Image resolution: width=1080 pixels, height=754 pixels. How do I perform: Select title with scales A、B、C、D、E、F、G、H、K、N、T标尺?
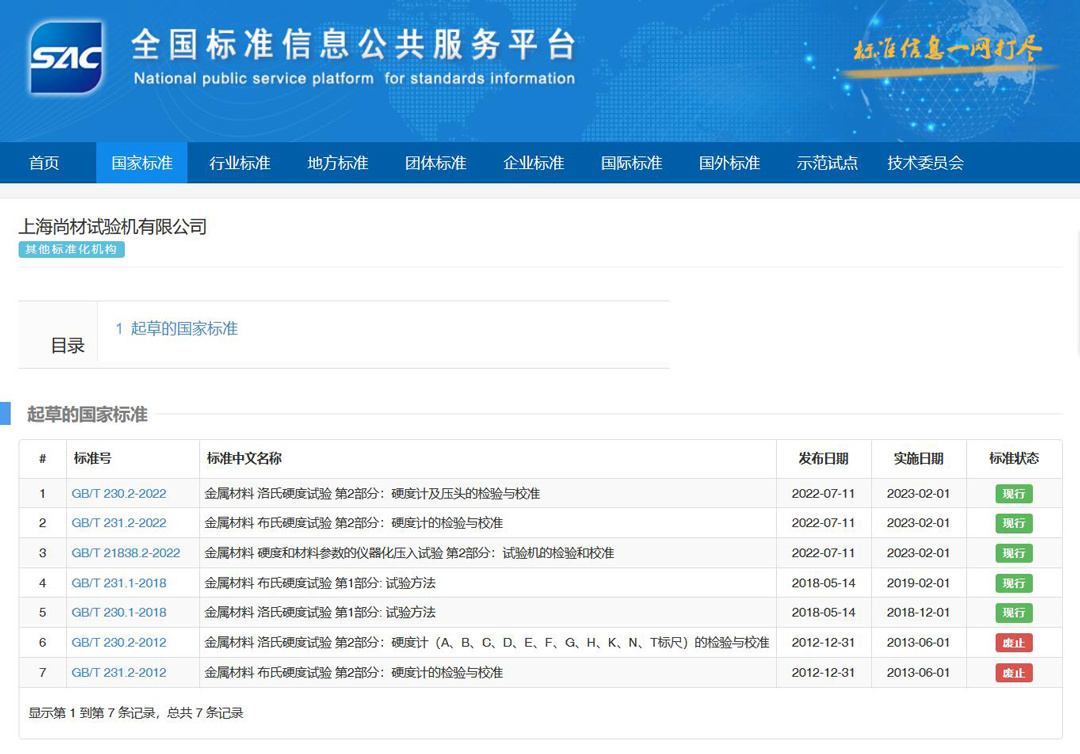pyautogui.click(x=487, y=642)
